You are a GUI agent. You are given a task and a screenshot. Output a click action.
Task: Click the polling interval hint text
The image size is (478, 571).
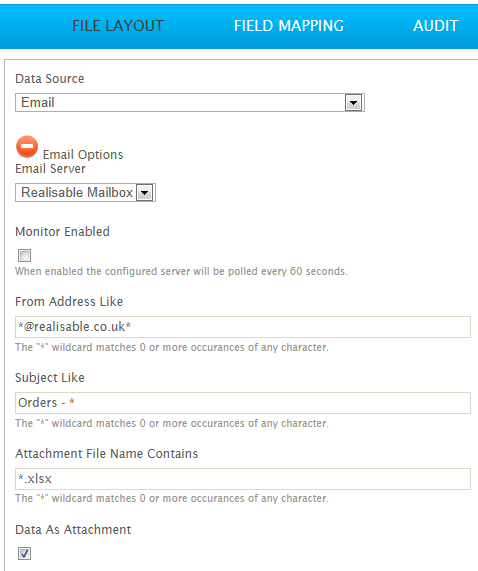[181, 271]
